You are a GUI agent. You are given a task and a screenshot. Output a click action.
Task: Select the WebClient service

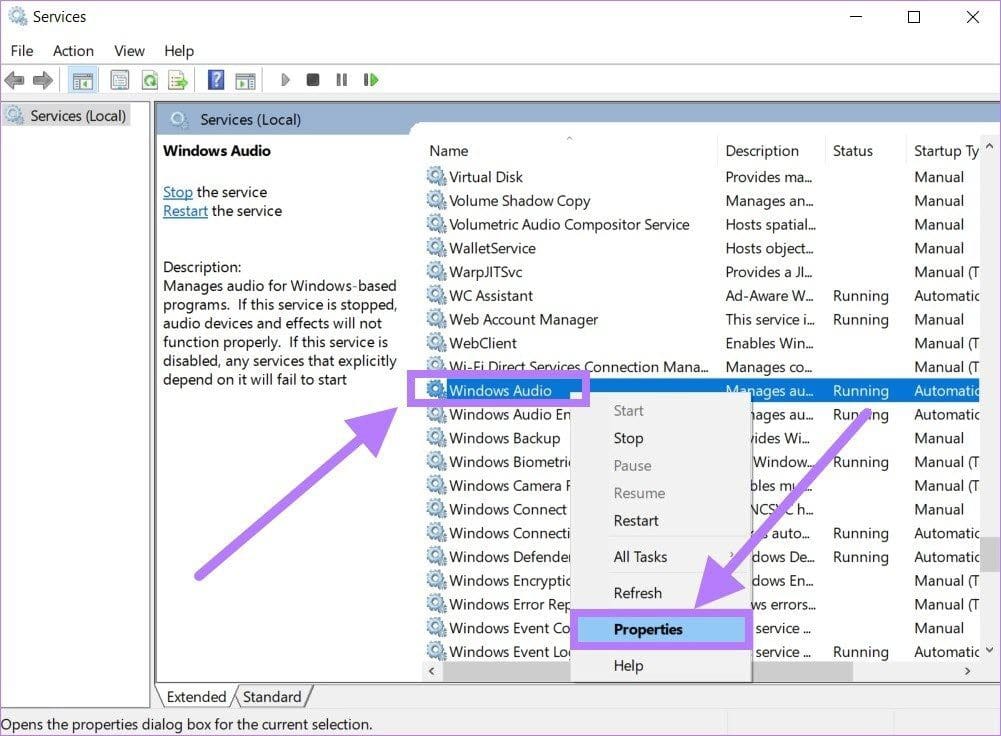point(483,343)
